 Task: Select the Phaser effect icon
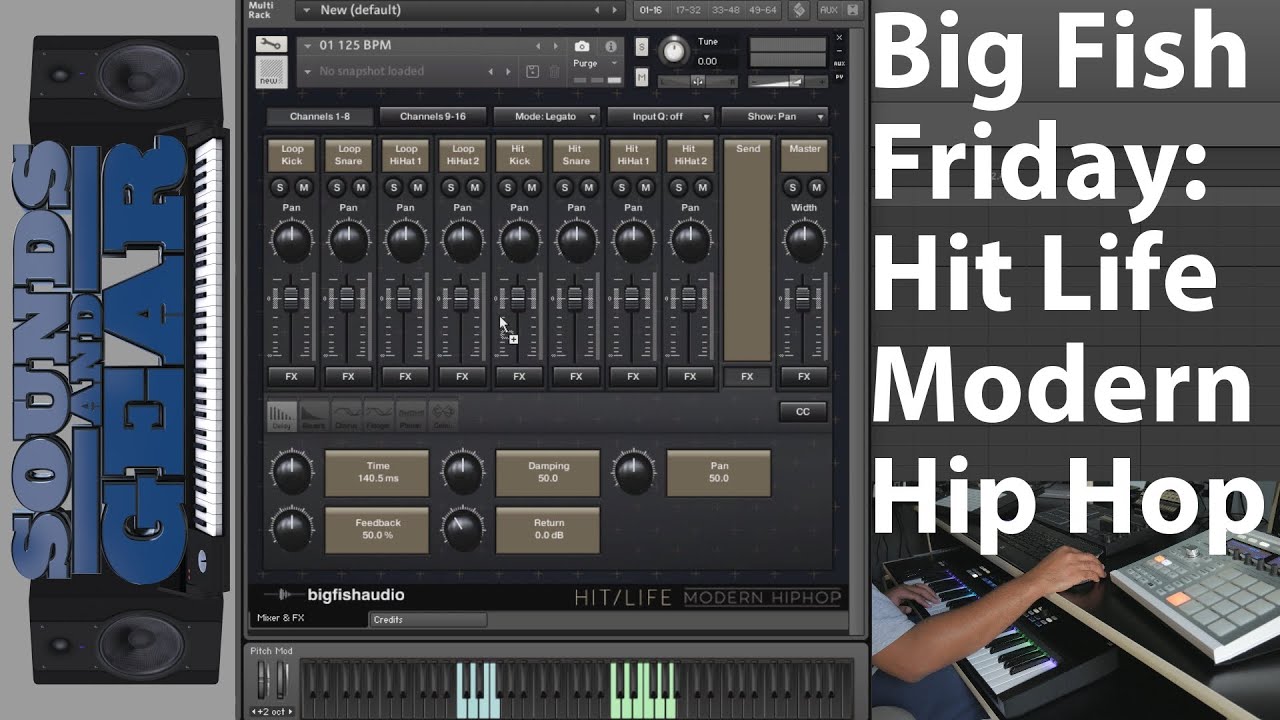pyautogui.click(x=410, y=415)
